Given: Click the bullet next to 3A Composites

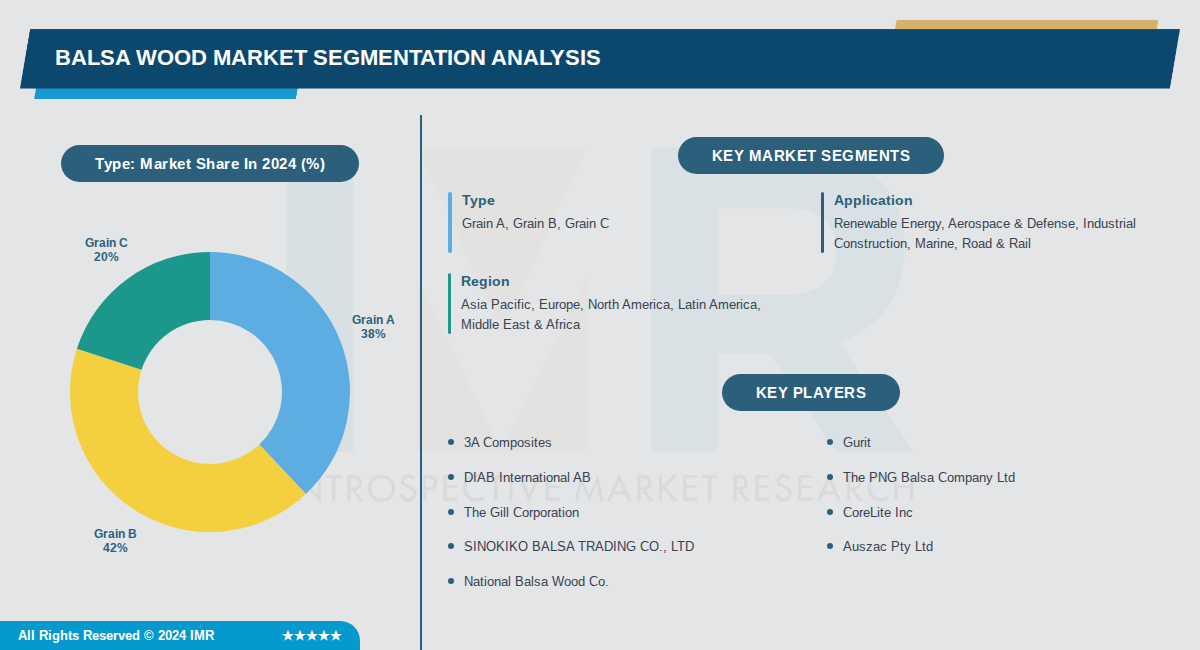Looking at the screenshot, I should point(451,442).
